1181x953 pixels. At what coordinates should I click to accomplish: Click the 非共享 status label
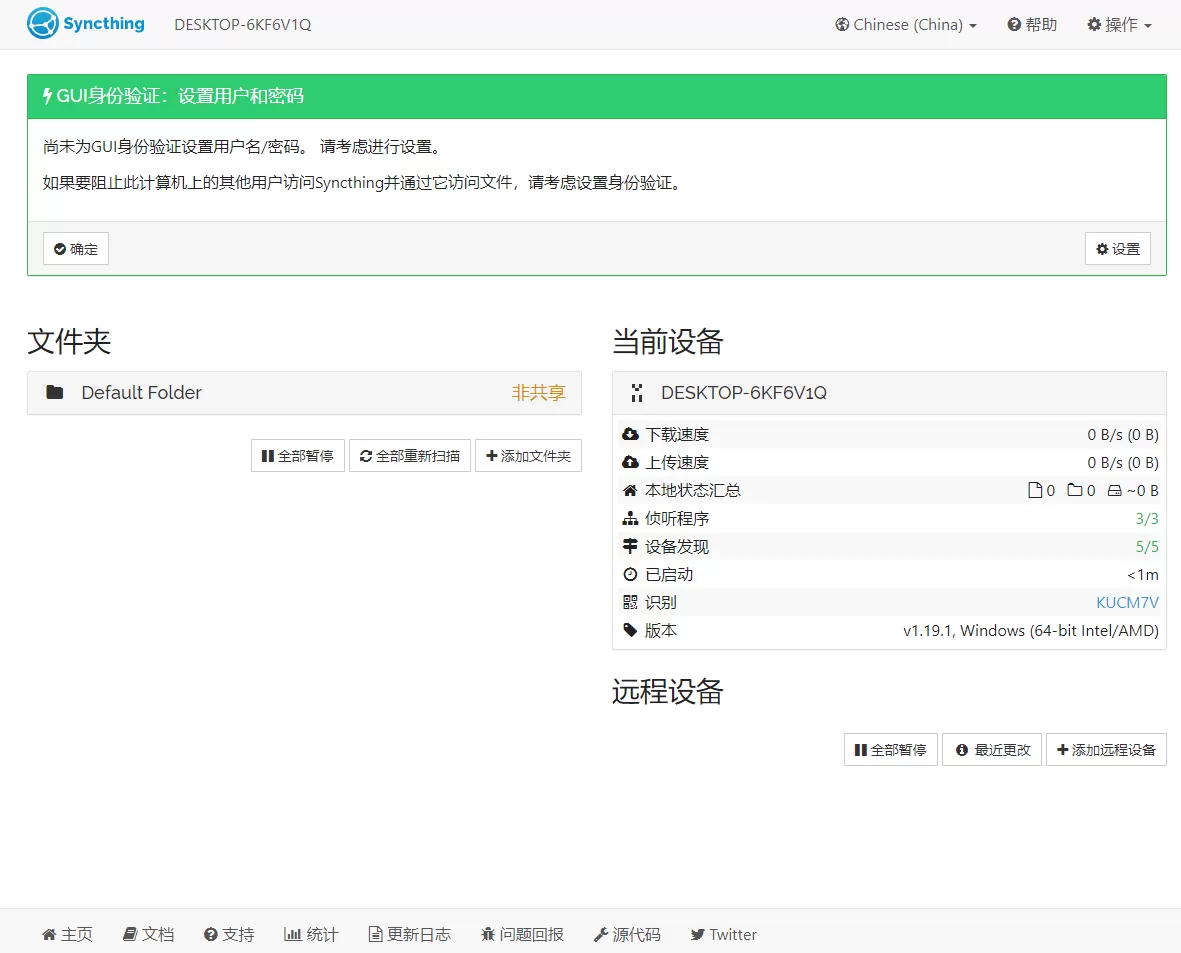(539, 392)
